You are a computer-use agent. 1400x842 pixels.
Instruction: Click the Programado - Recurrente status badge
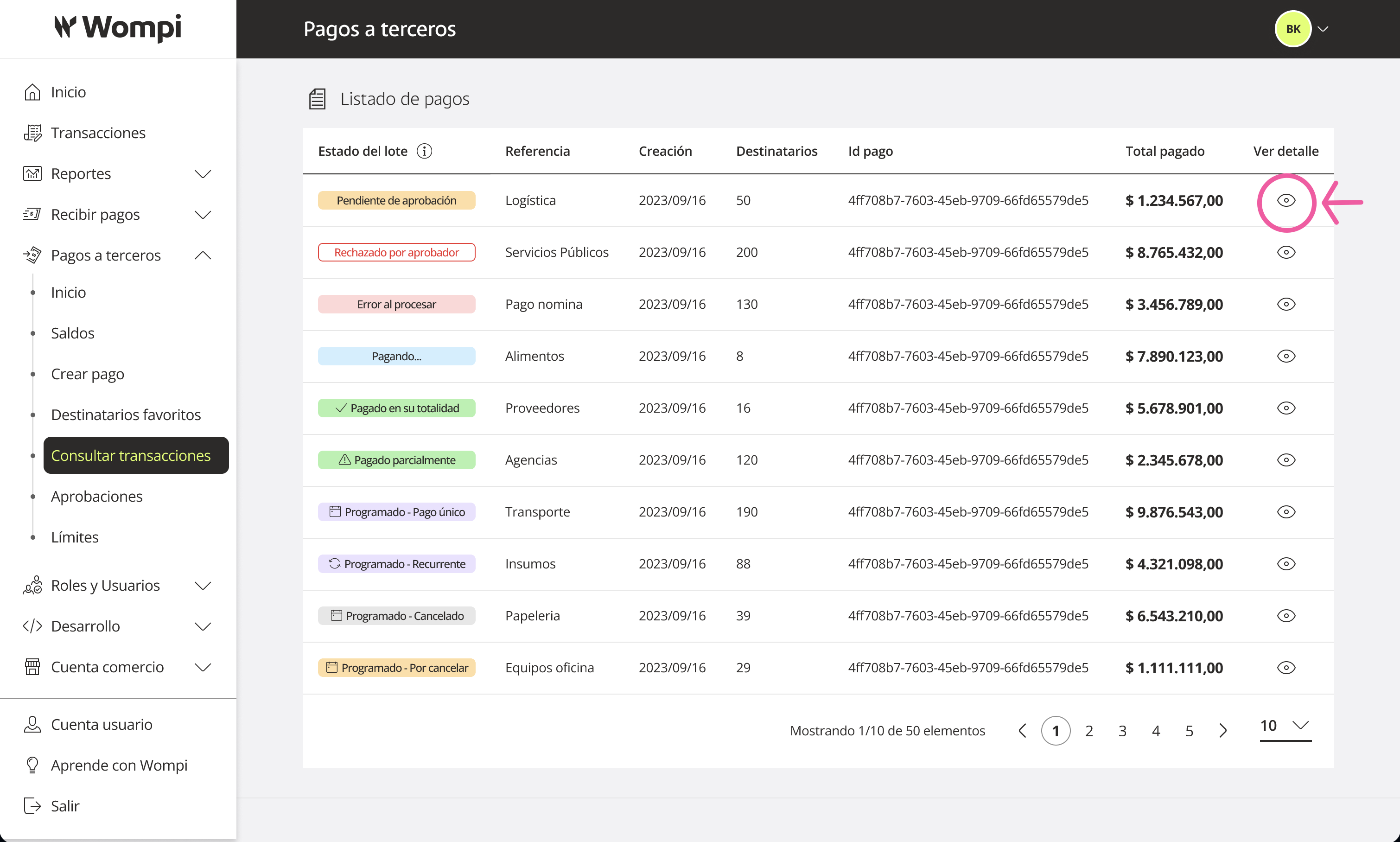pos(396,564)
